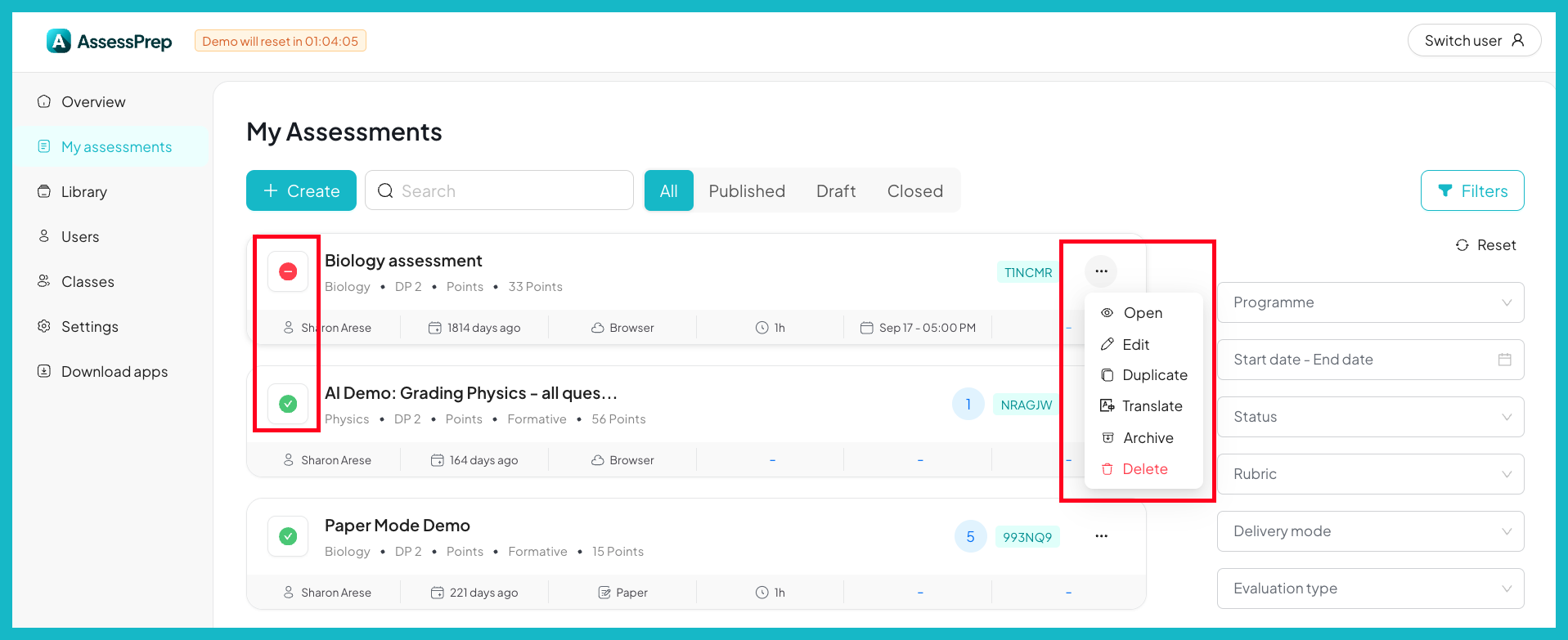Toggle Paper Mode Demo green status icon
The image size is (1568, 640).
click(x=288, y=536)
